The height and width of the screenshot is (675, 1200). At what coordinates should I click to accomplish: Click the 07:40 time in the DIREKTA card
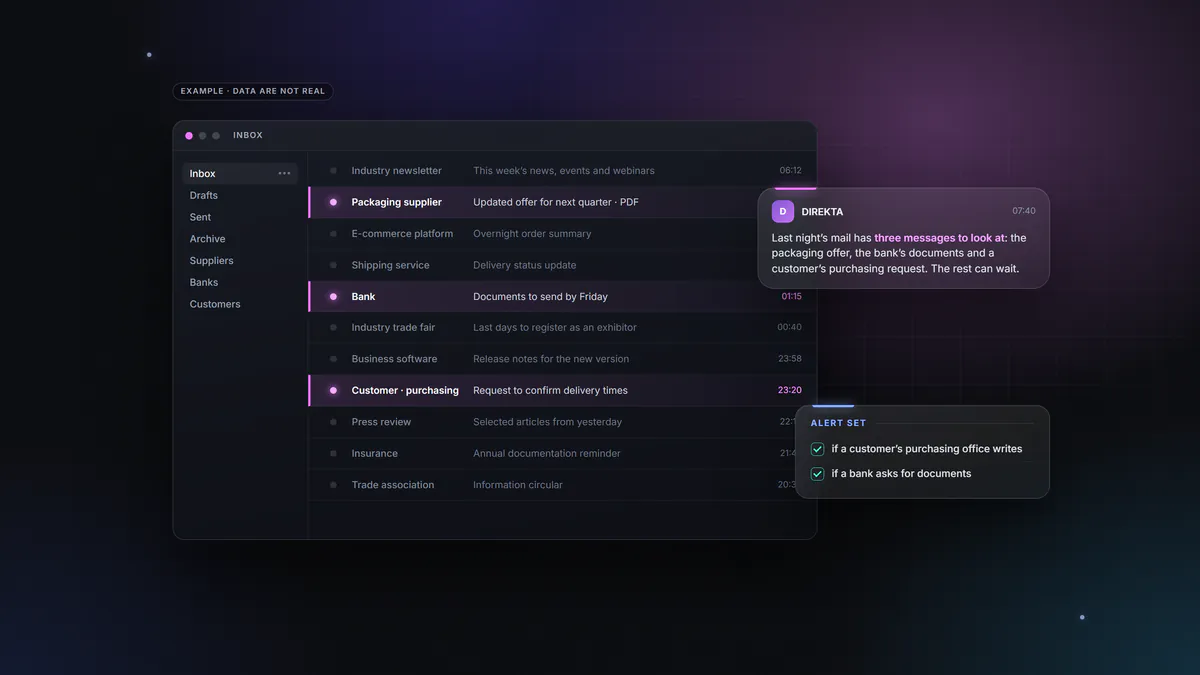tap(1024, 212)
